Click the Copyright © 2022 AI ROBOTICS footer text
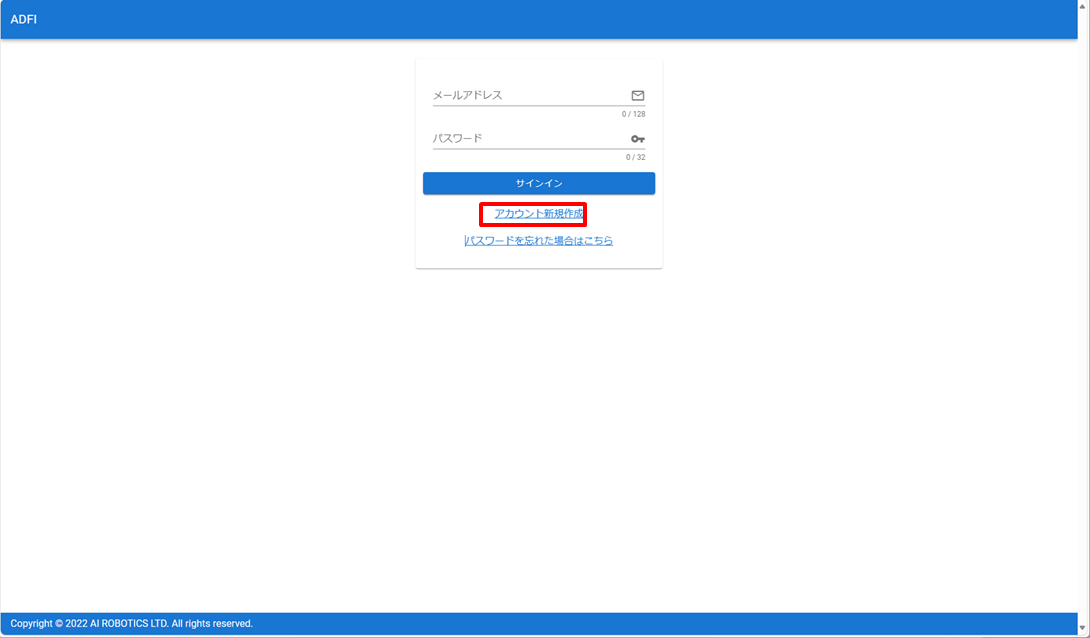Viewport: 1090px width, 638px height. (131, 623)
